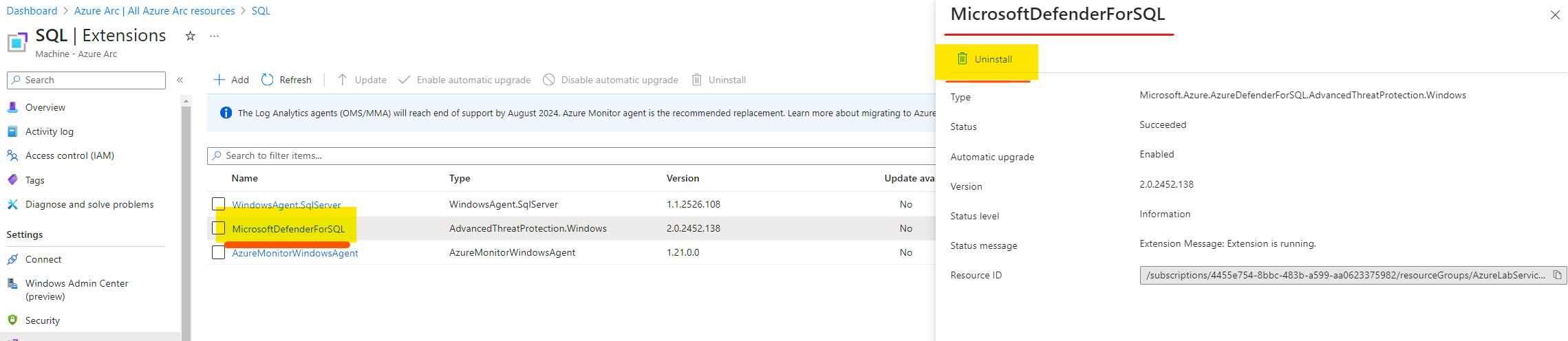Close the MicrosoftDefenderForSQL panel
This screenshot has width=1568, height=341.
pos(1555,14)
